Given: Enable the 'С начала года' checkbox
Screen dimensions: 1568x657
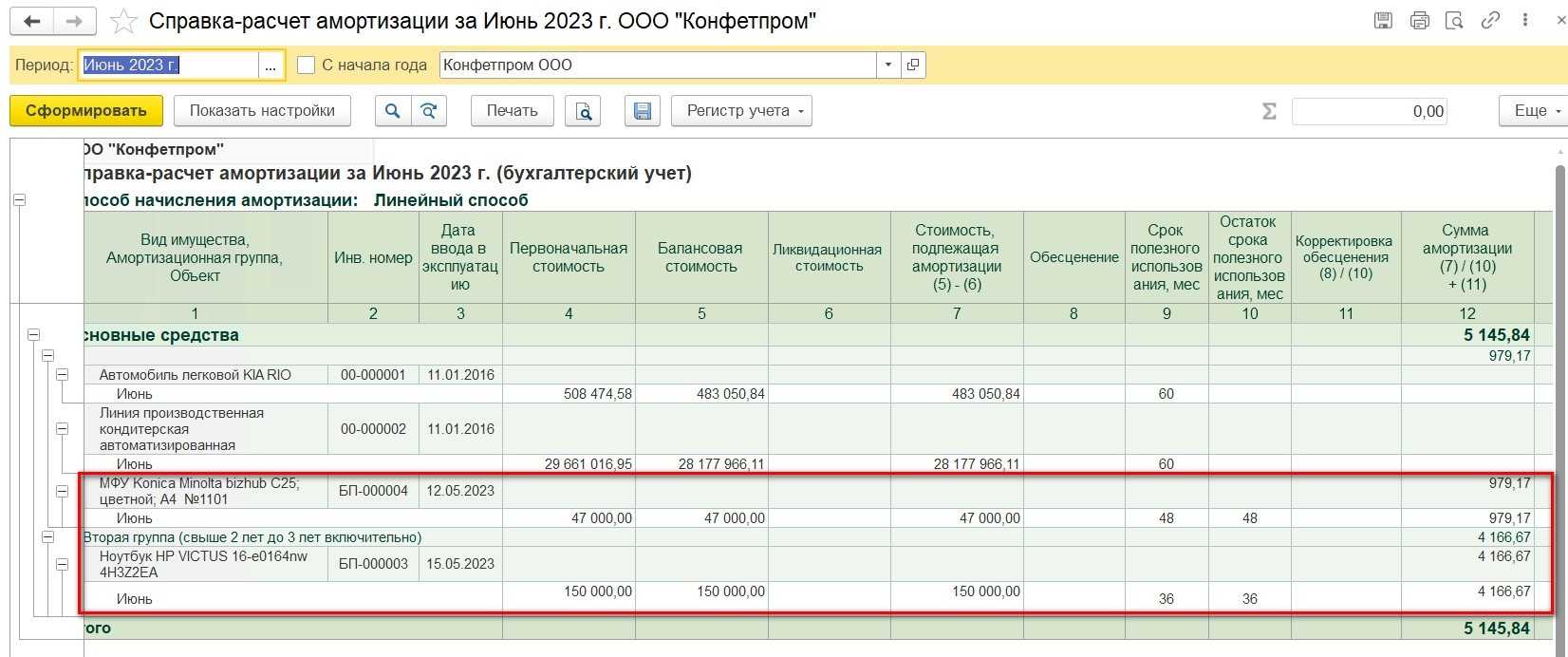Looking at the screenshot, I should point(306,66).
